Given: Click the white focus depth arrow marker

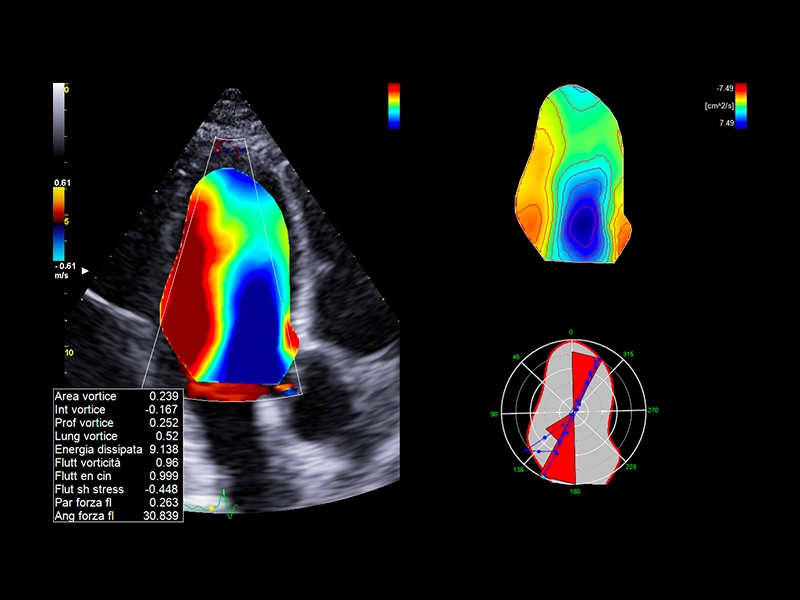Looking at the screenshot, I should click(x=85, y=271).
